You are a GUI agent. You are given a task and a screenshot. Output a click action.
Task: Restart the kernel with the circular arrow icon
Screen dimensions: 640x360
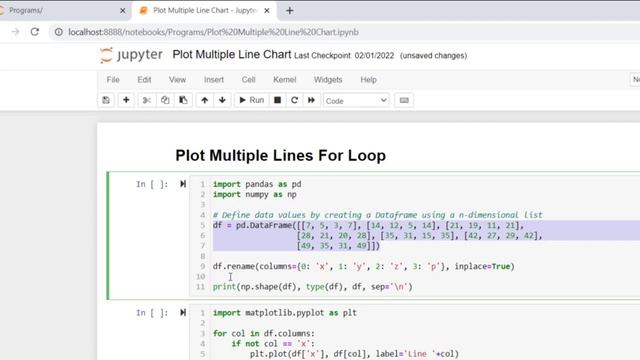pos(294,100)
